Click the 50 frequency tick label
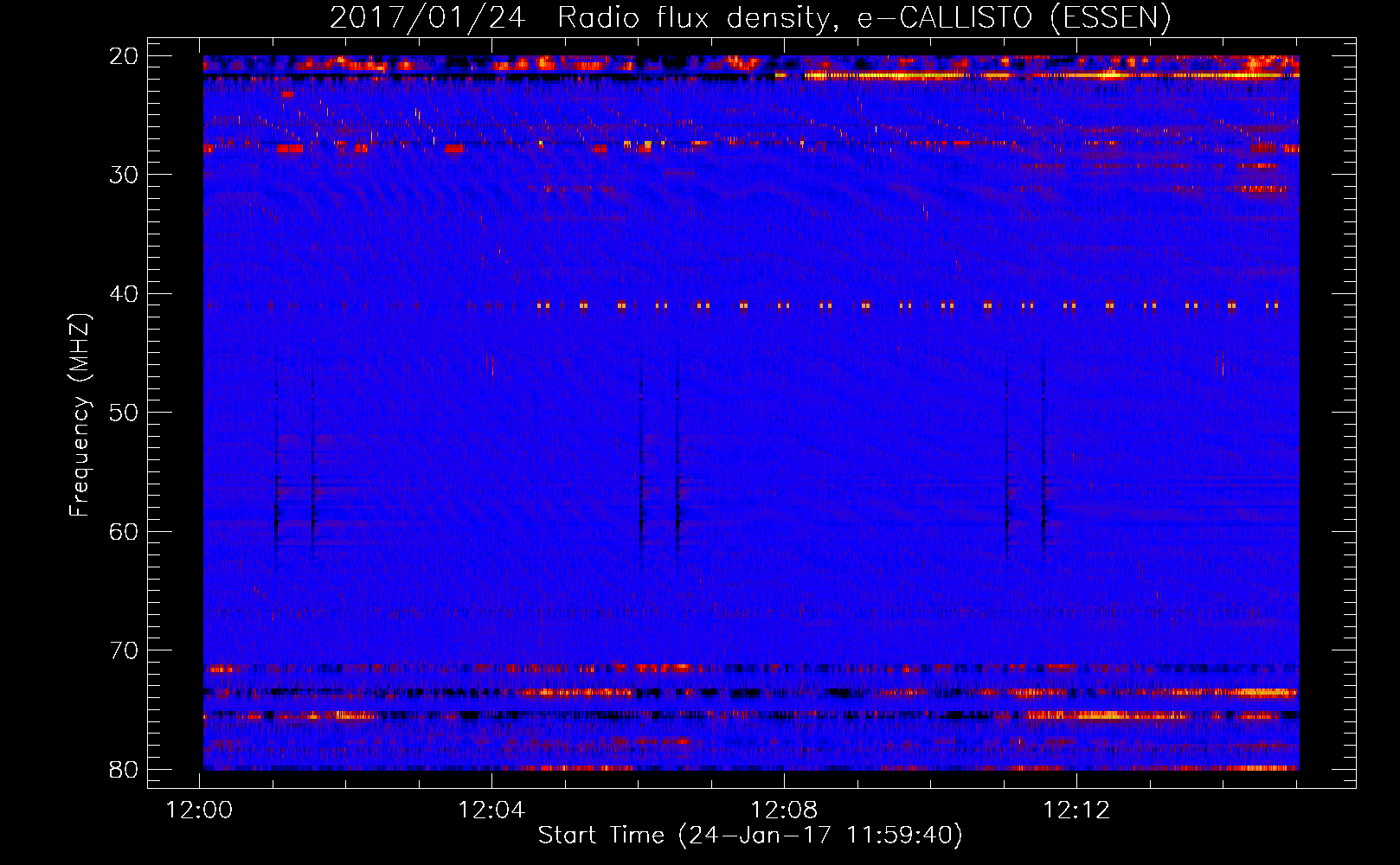The width and height of the screenshot is (1400, 865). point(124,413)
